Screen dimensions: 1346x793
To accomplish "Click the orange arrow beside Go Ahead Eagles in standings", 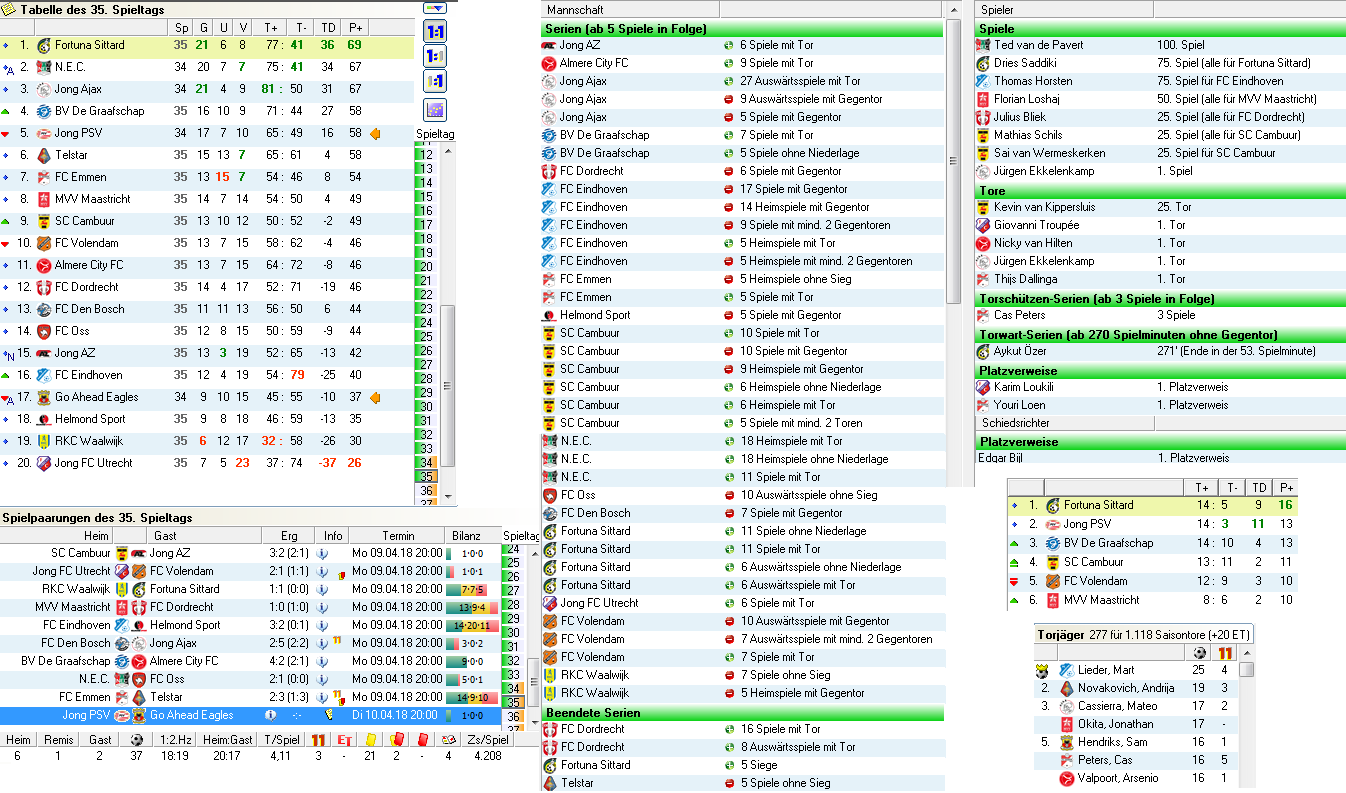I will [x=375, y=397].
